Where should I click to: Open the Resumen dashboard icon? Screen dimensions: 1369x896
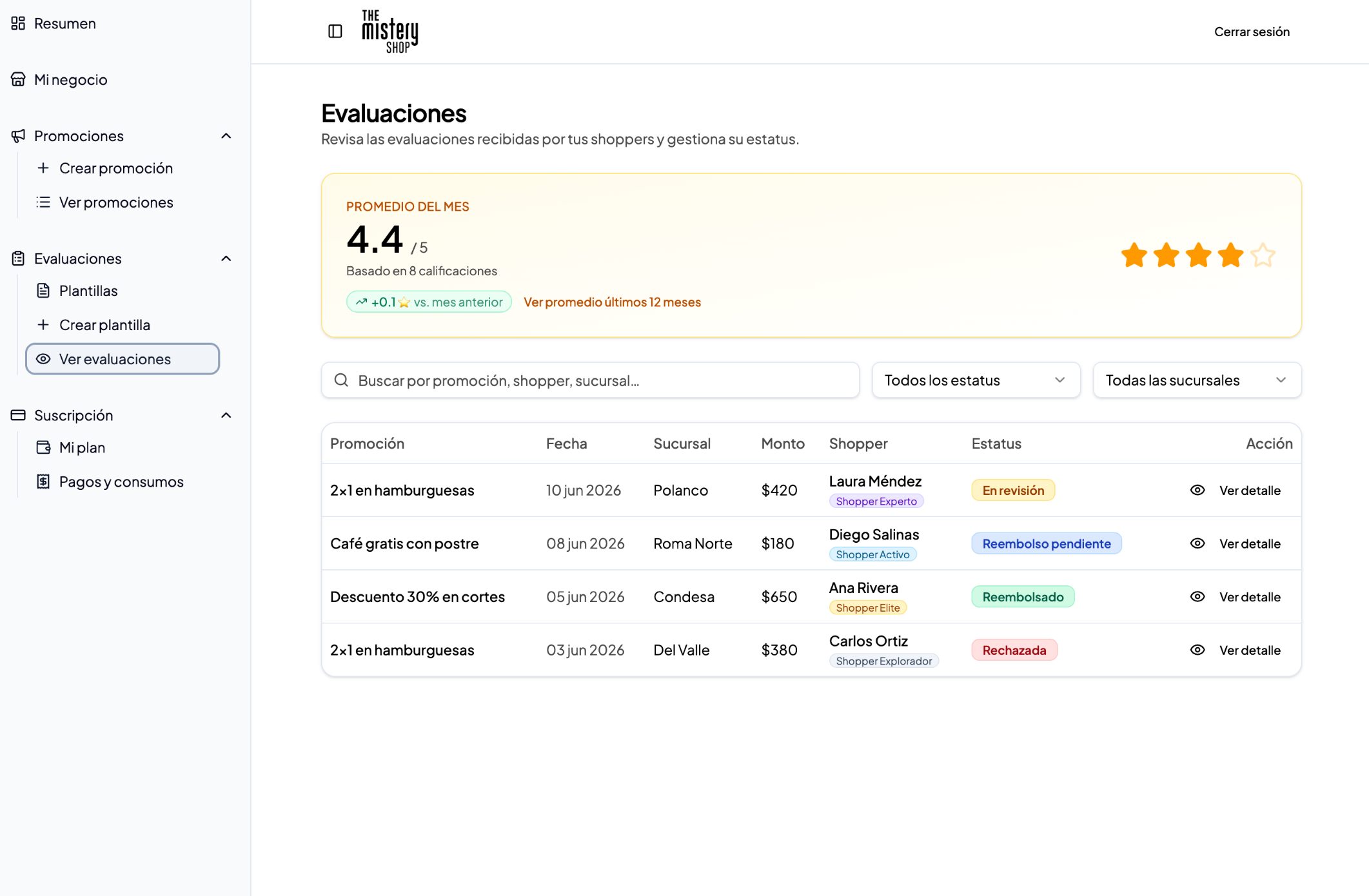[18, 23]
